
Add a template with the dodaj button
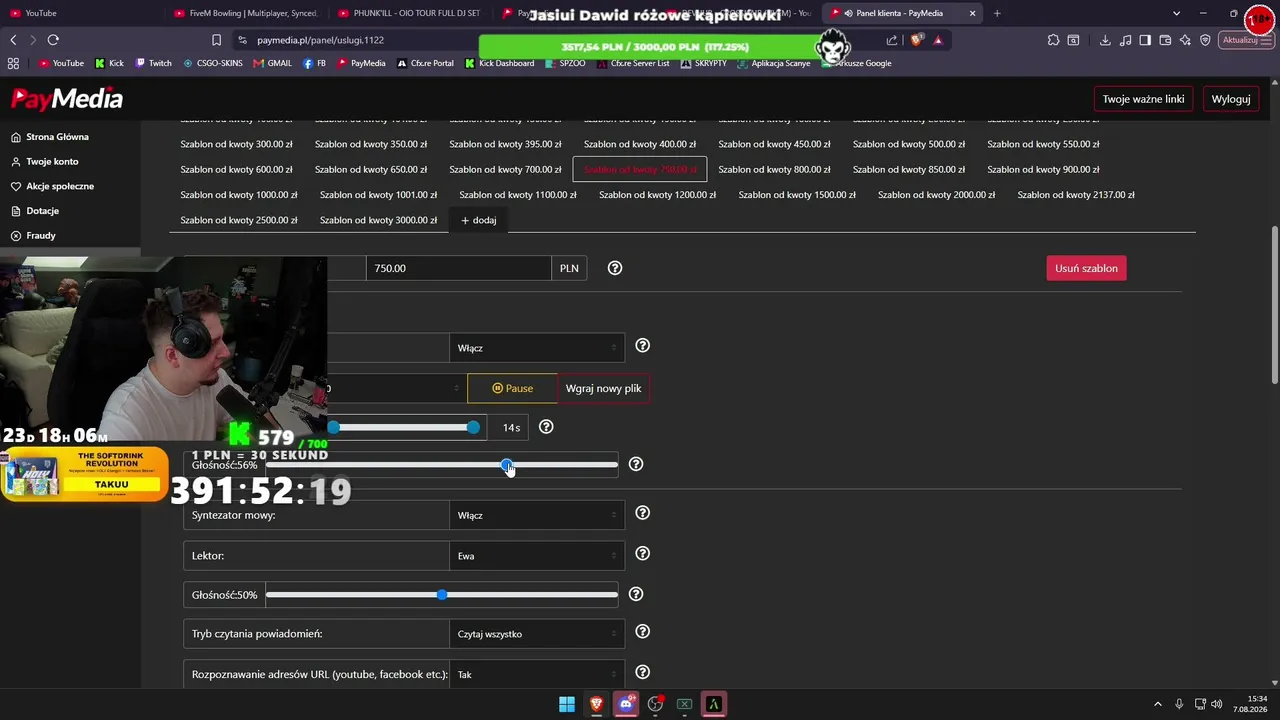pyautogui.click(x=479, y=220)
